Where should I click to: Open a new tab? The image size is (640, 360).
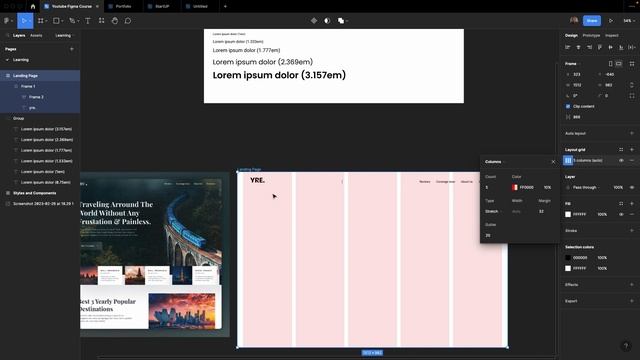coord(225,7)
